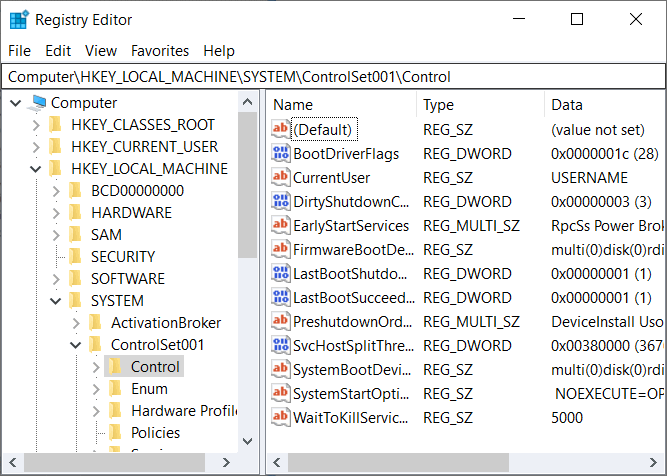This screenshot has height=476, width=667.
Task: Click the SYSTEM folder icon
Action: [75, 301]
